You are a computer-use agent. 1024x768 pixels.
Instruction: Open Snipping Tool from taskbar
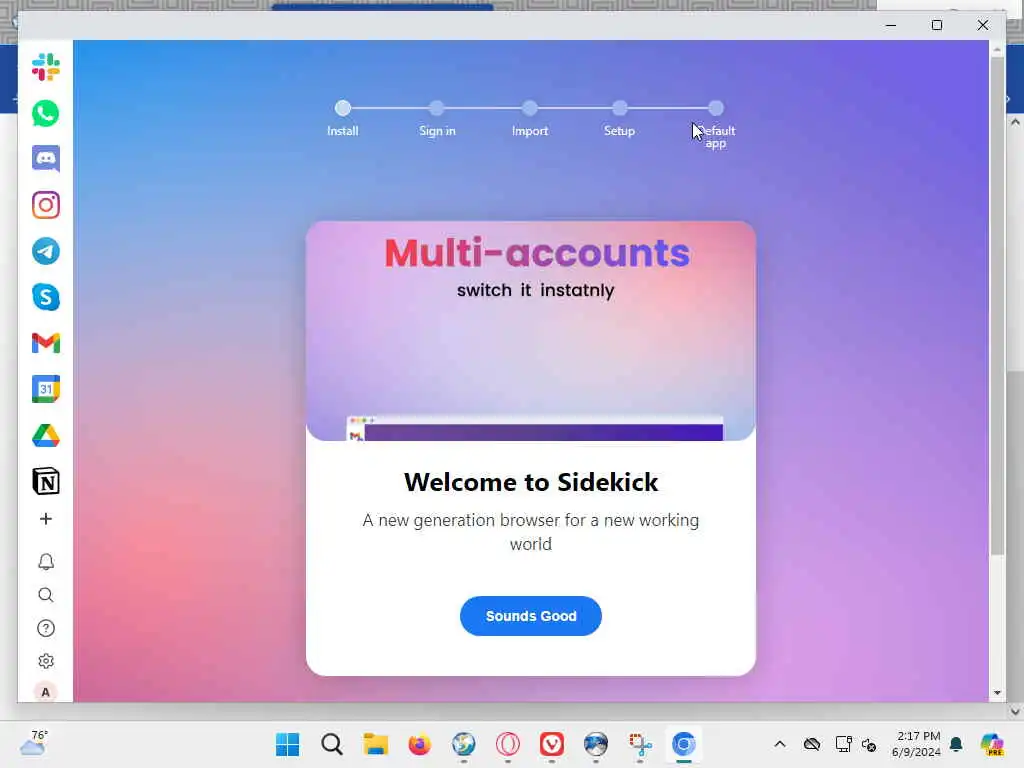640,744
